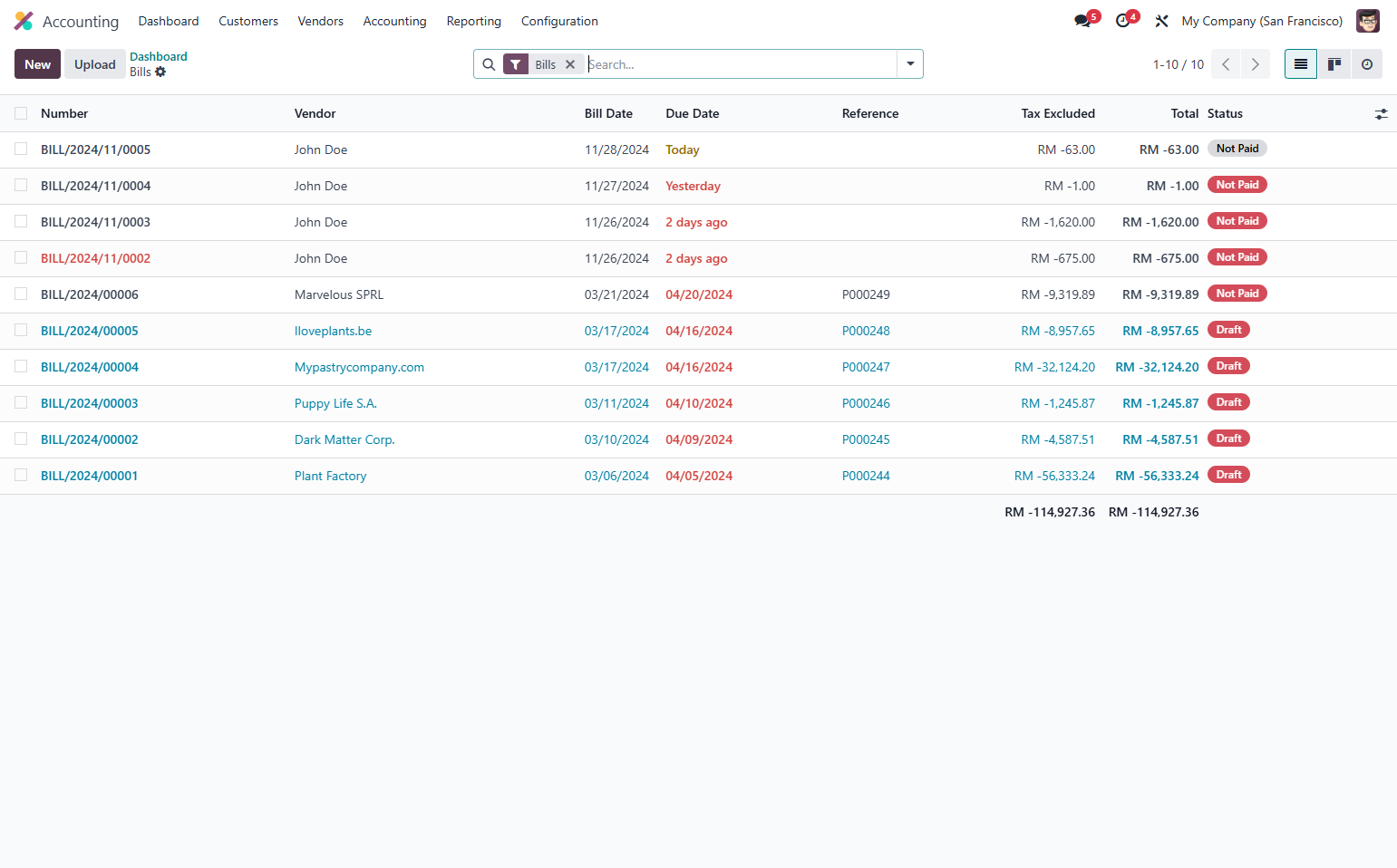This screenshot has width=1397, height=868.
Task: Open optional columns settings icon
Action: pos(1381,114)
